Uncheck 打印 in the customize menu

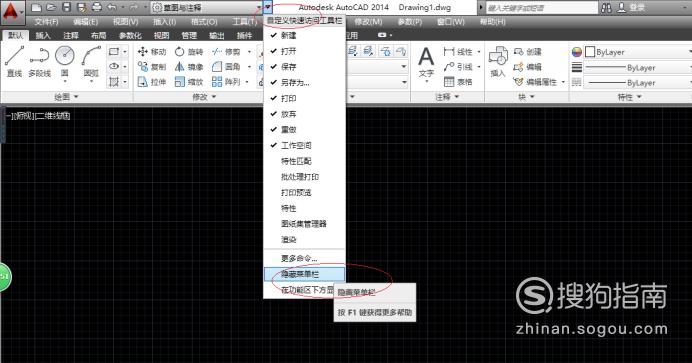[304, 98]
